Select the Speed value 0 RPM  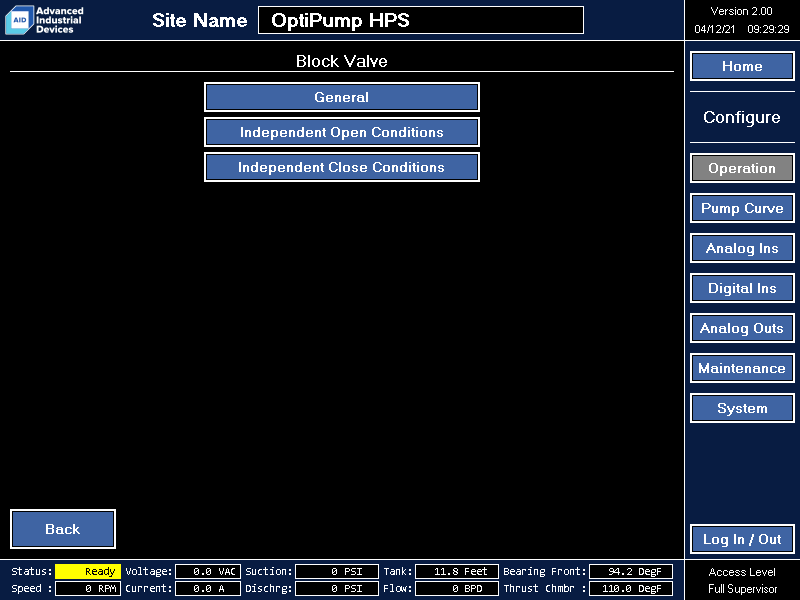[x=88, y=588]
